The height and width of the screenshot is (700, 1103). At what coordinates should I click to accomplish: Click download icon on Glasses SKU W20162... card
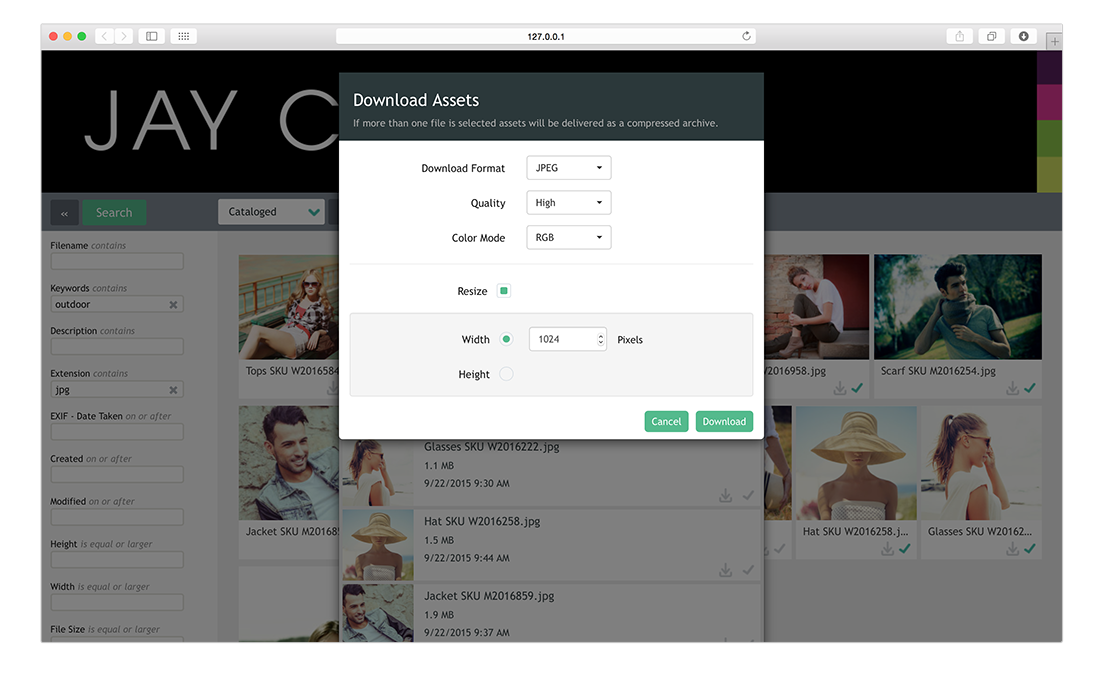[x=1012, y=549]
